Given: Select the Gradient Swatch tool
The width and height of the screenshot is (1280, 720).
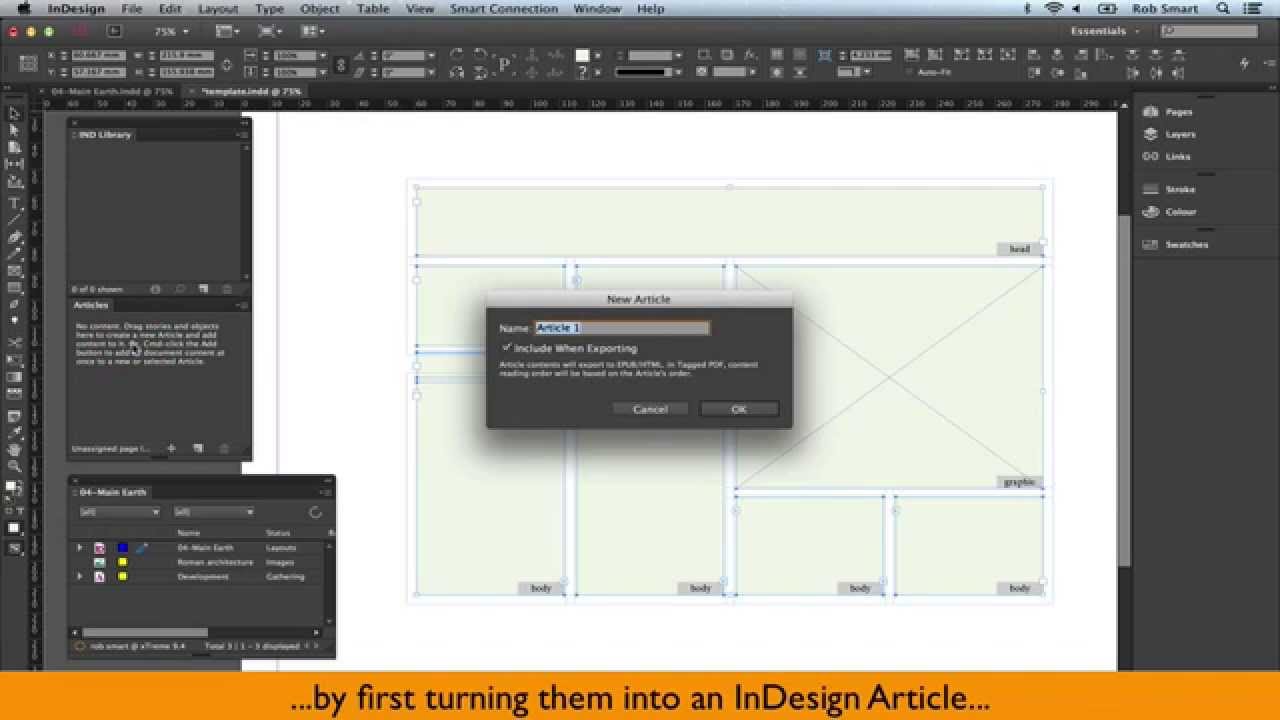Looking at the screenshot, I should (14, 377).
